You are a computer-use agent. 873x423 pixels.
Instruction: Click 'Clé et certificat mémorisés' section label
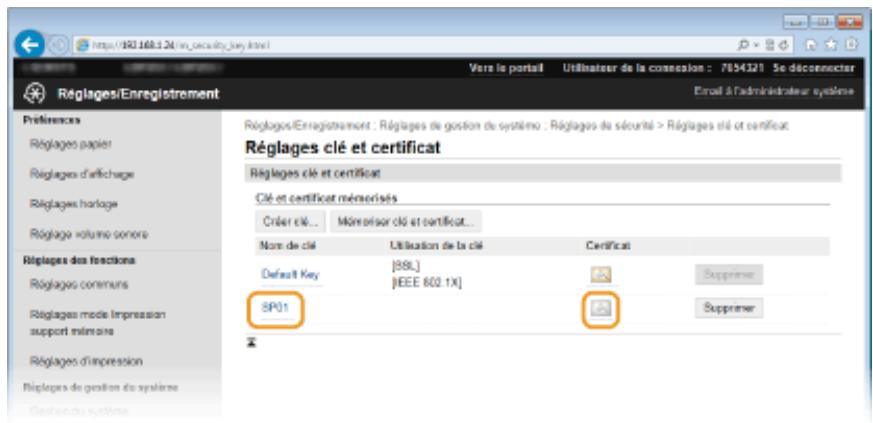[326, 198]
